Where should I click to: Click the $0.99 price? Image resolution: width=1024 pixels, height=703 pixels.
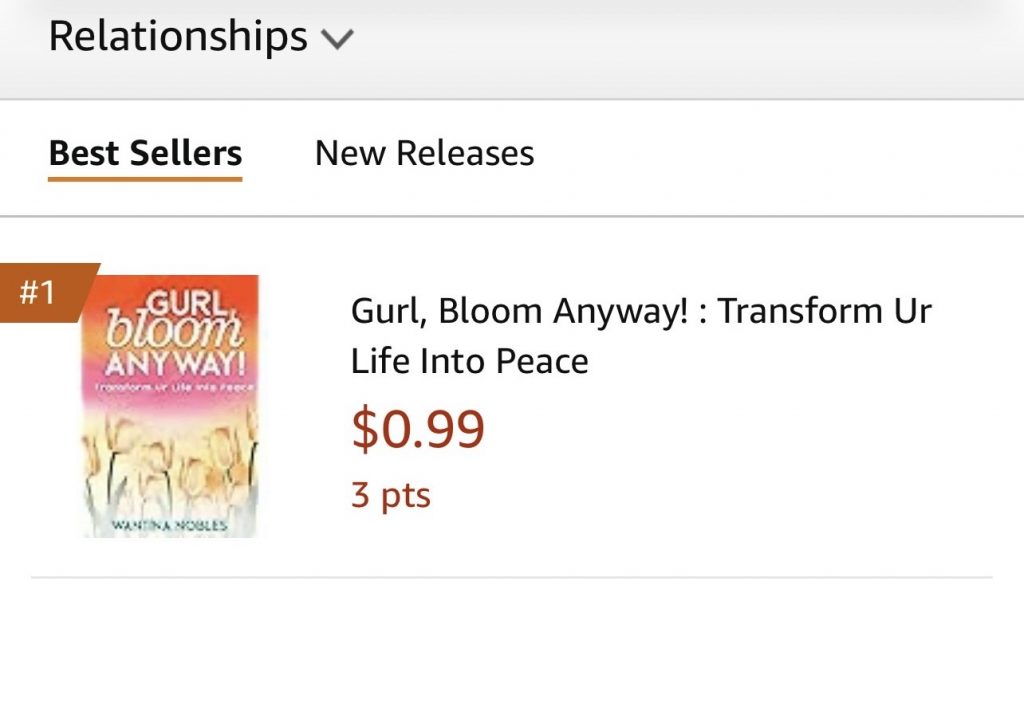418,430
